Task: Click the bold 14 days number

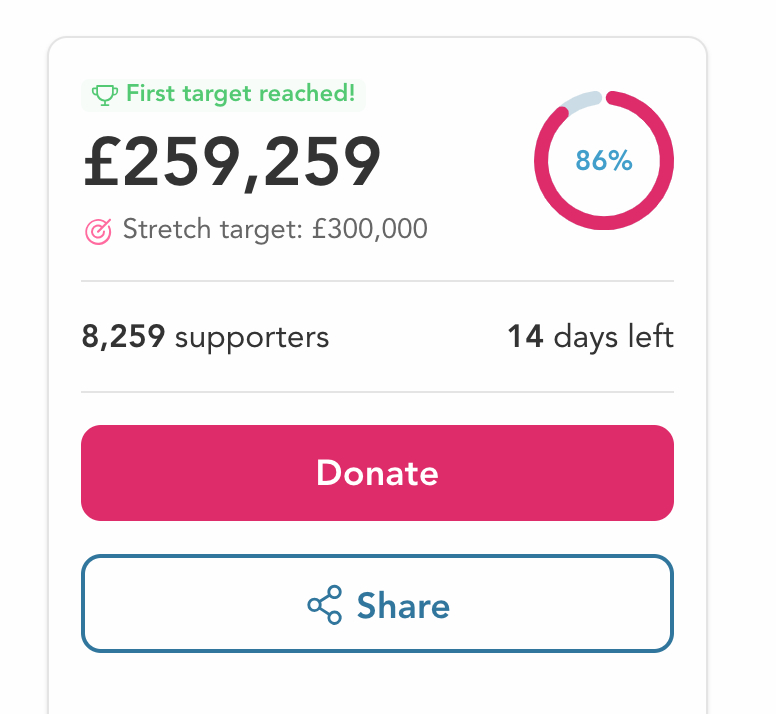Action: (525, 337)
